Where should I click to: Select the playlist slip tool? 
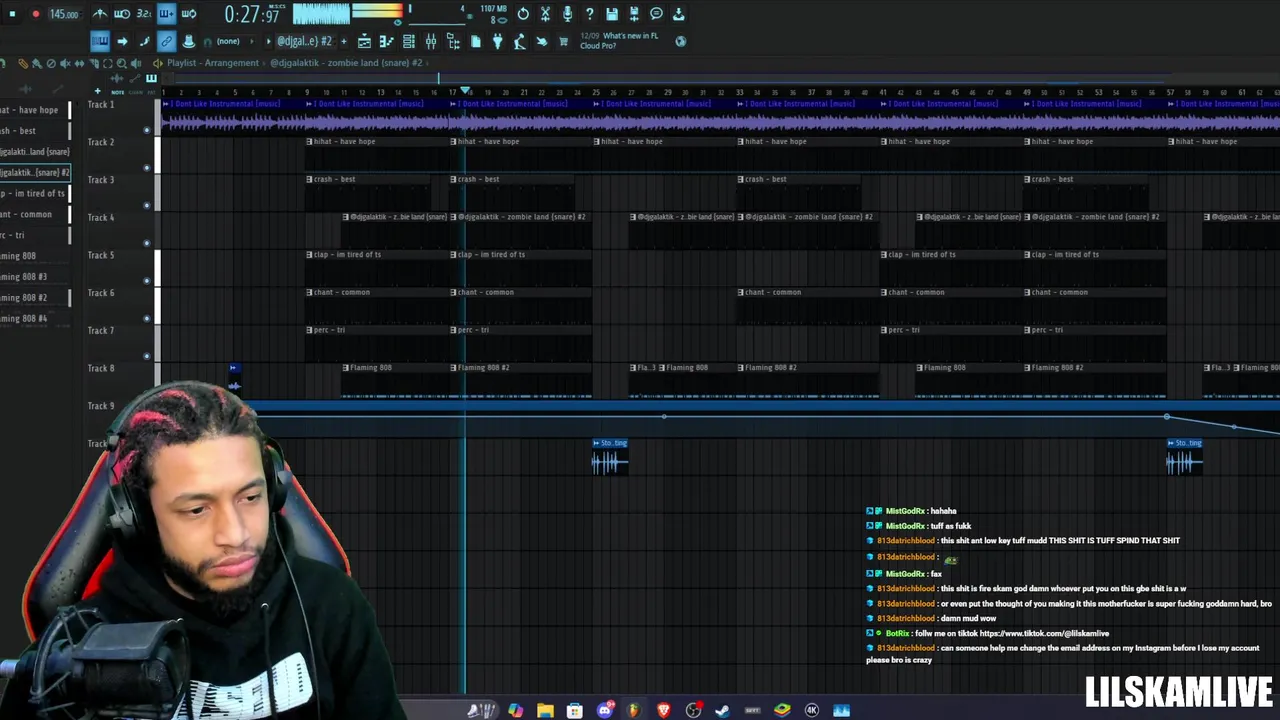pos(80,63)
